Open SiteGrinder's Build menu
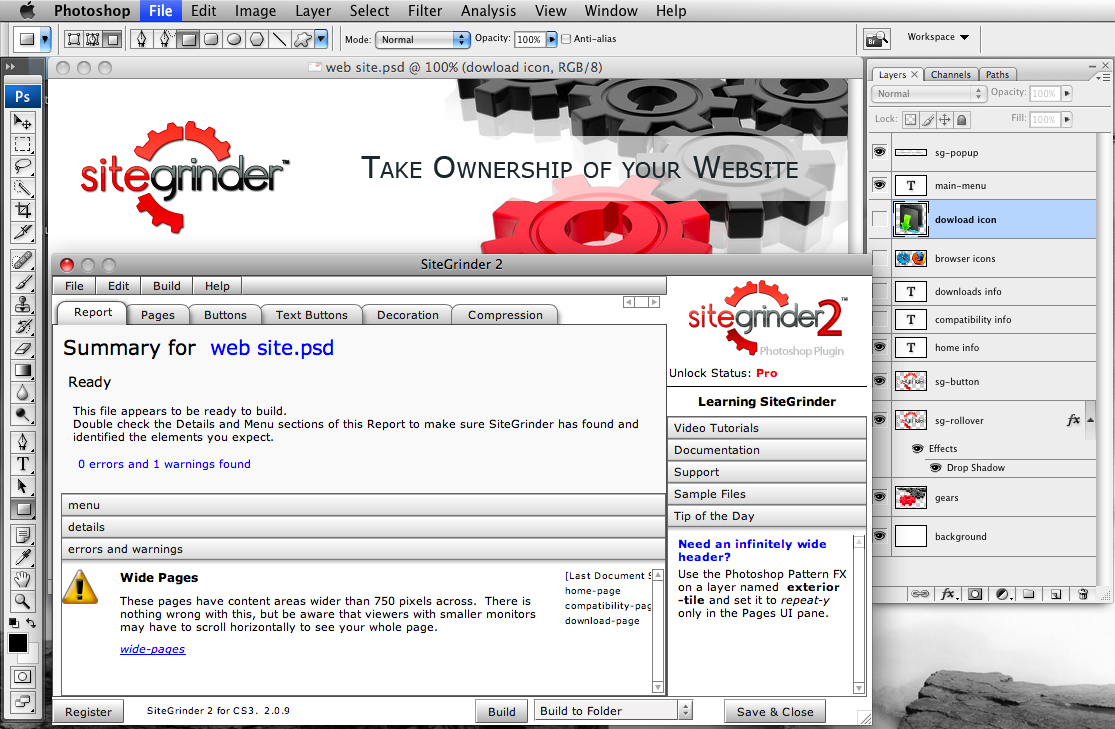Screen dimensions: 1115x729 click(166, 286)
